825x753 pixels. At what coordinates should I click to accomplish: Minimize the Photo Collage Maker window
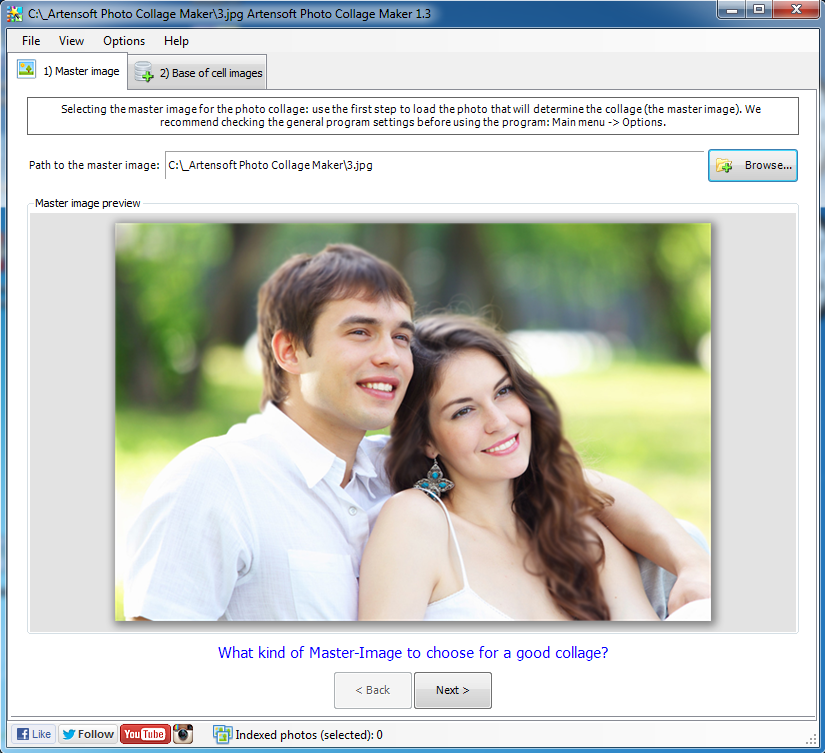pyautogui.click(x=732, y=9)
